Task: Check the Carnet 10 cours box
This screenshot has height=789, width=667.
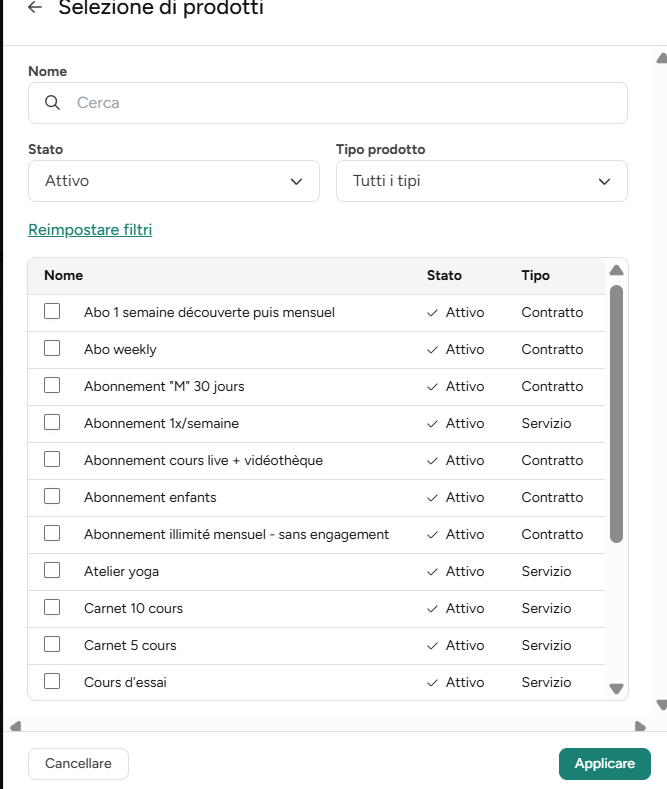Action: coord(52,607)
